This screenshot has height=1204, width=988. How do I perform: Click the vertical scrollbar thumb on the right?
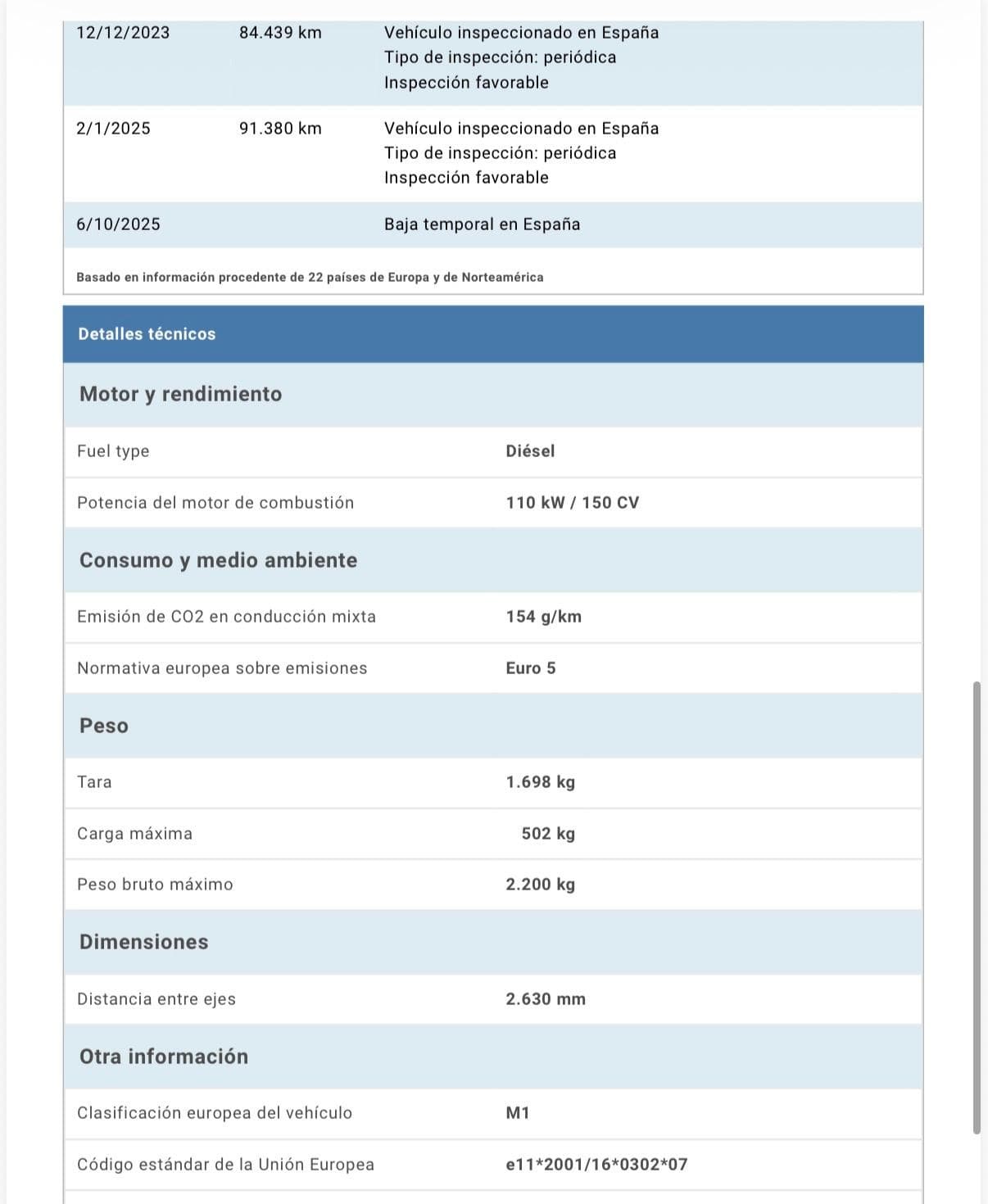[976, 908]
